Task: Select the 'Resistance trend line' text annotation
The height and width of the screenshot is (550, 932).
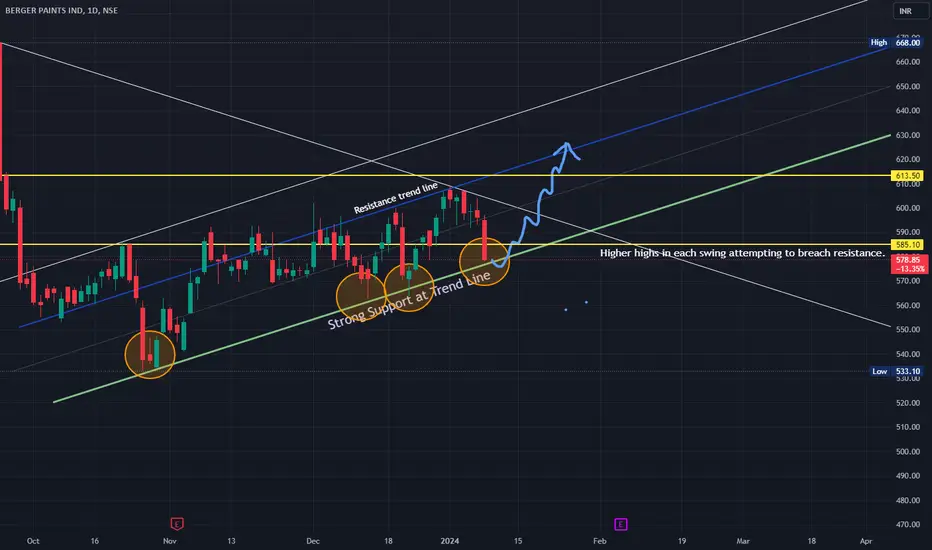Action: (396, 199)
